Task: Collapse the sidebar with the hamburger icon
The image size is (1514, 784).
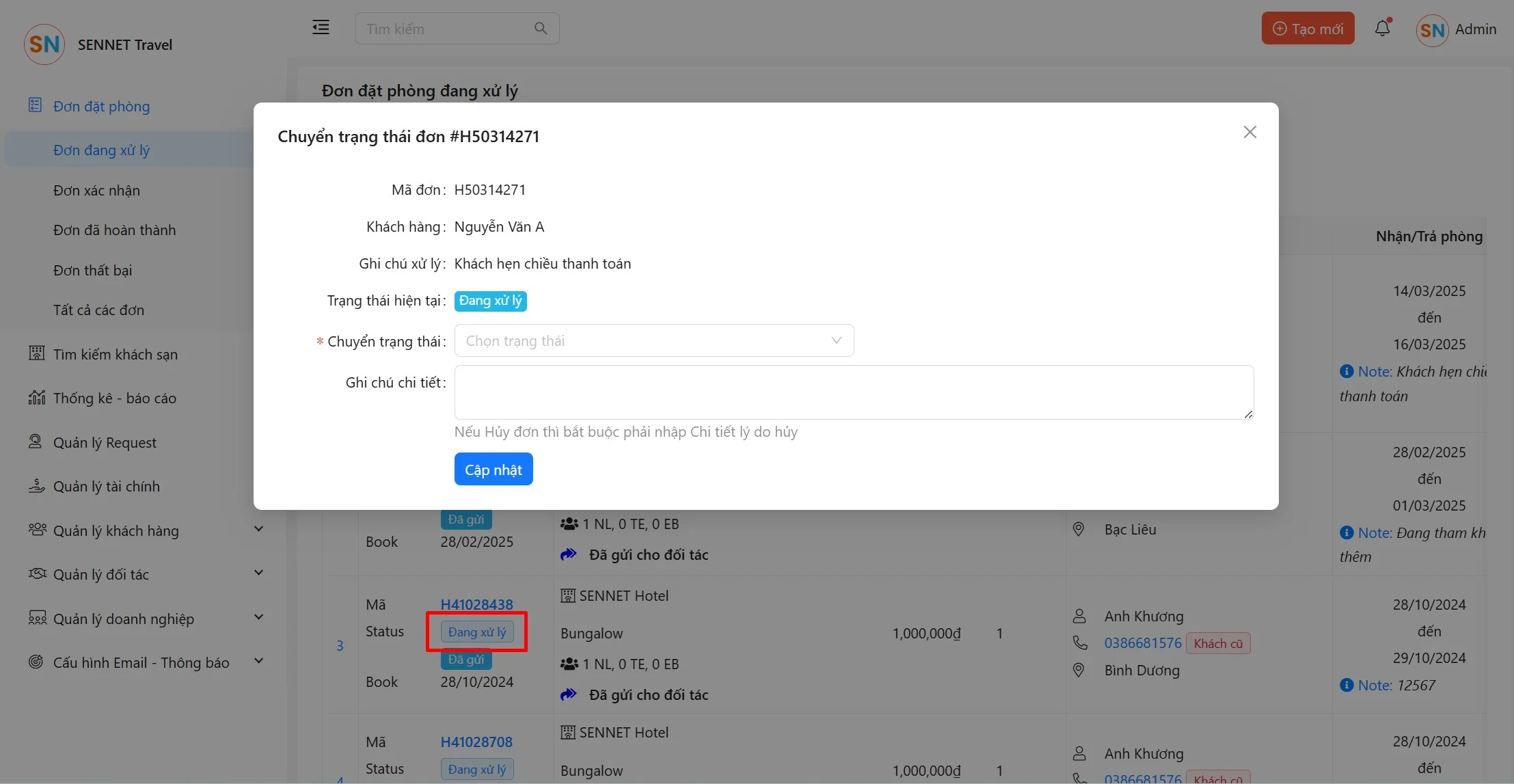Action: [x=321, y=27]
